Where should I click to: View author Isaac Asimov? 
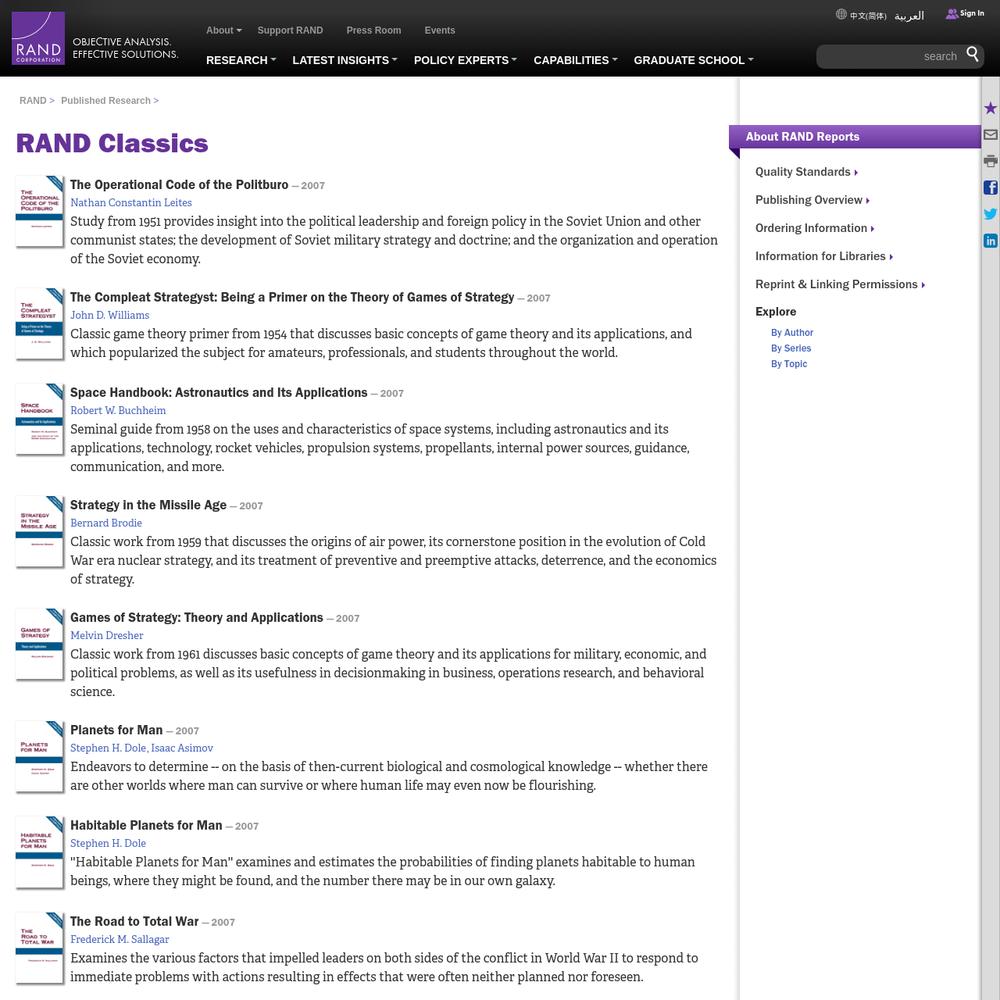click(182, 747)
